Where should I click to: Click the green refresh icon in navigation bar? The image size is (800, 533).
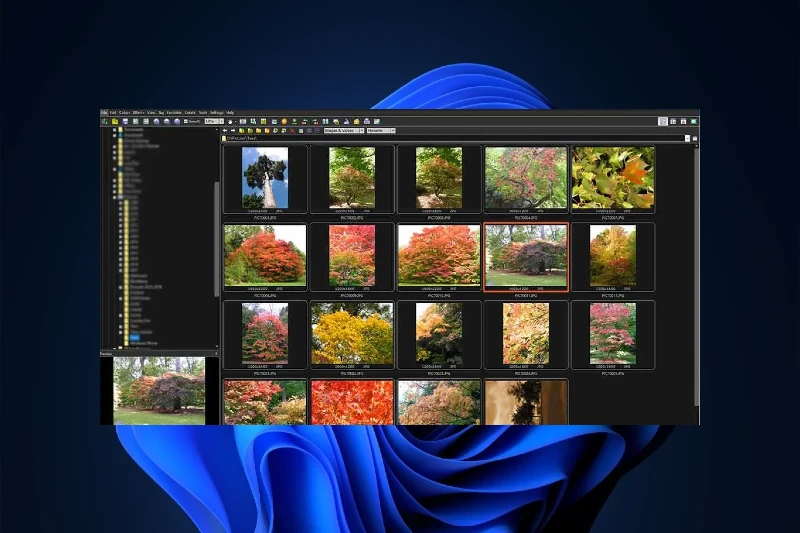[x=275, y=131]
